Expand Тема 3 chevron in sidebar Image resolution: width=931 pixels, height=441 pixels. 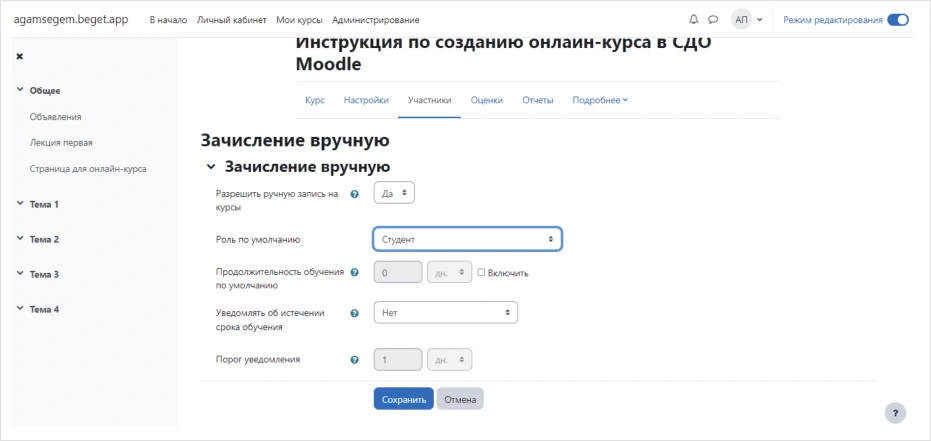pos(20,274)
